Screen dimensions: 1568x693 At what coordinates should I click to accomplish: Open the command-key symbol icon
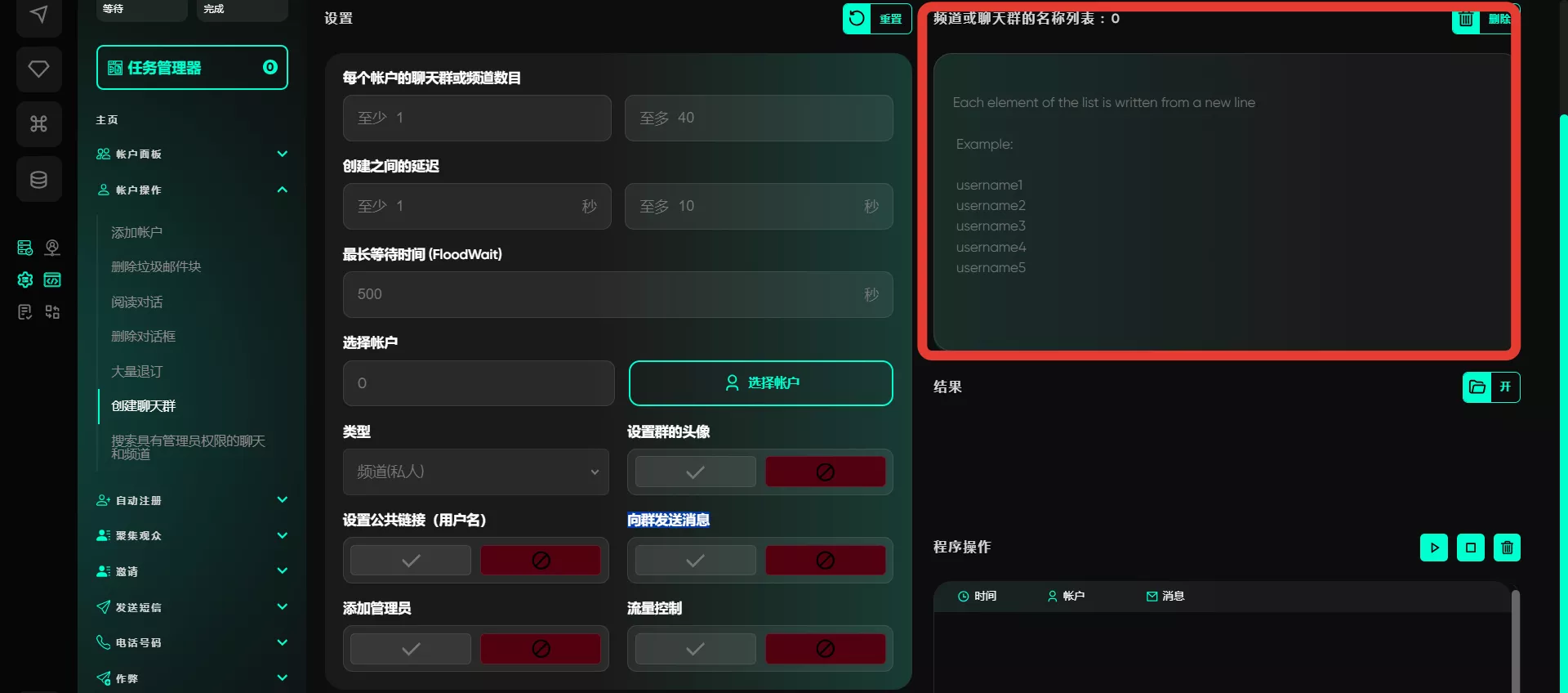click(38, 123)
